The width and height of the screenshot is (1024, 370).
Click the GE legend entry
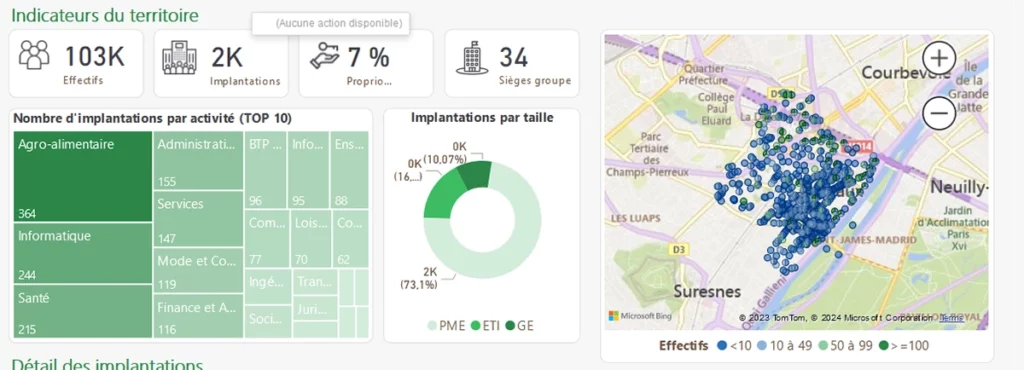519,326
